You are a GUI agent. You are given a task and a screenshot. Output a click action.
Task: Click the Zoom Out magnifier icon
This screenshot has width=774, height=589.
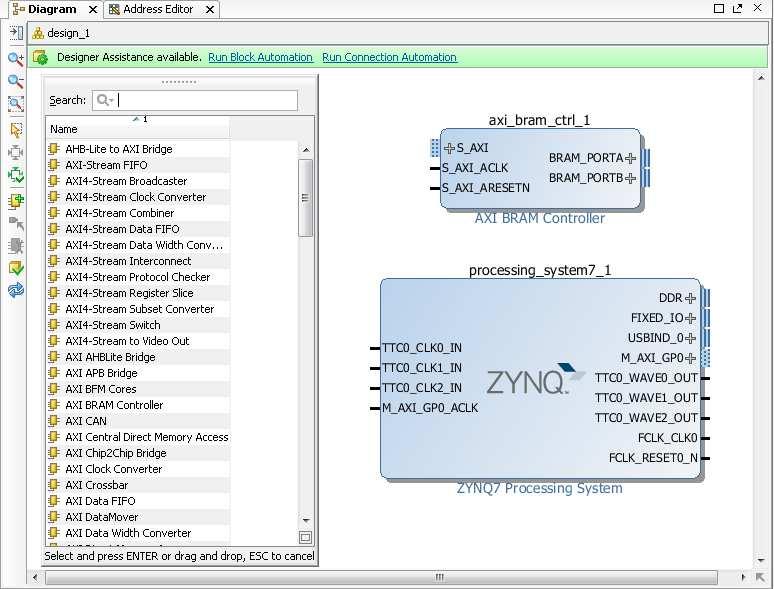tap(16, 81)
